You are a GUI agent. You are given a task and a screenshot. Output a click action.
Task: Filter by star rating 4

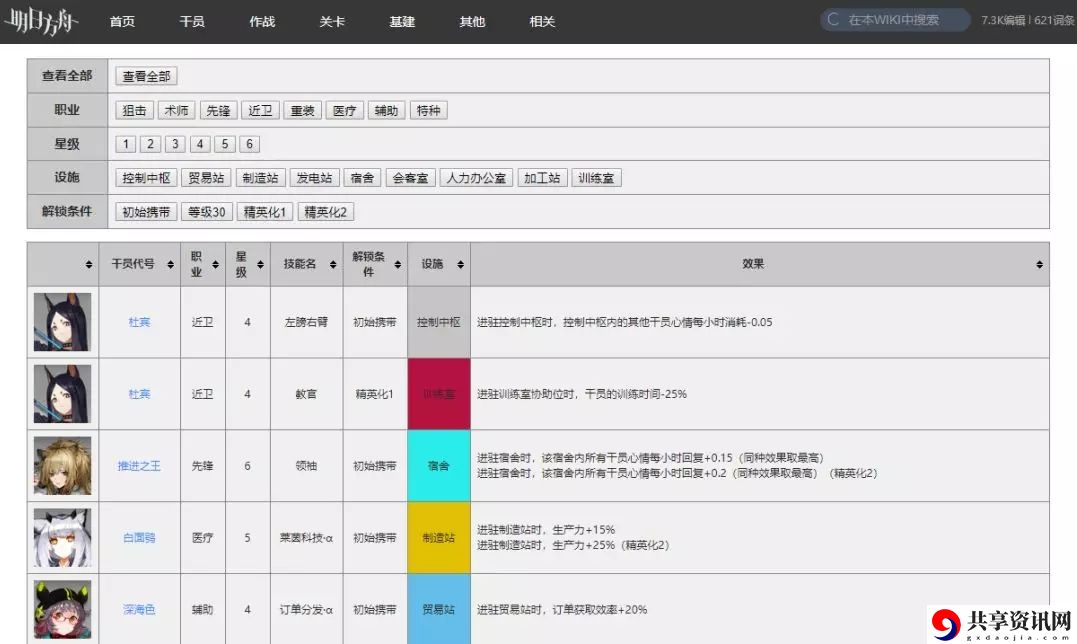pyautogui.click(x=200, y=144)
